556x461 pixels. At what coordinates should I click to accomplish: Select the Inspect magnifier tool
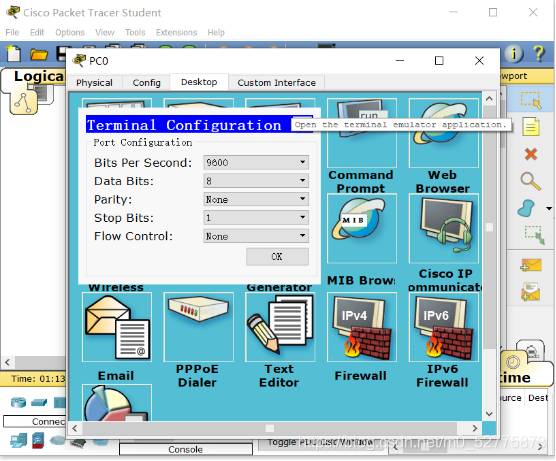530,181
